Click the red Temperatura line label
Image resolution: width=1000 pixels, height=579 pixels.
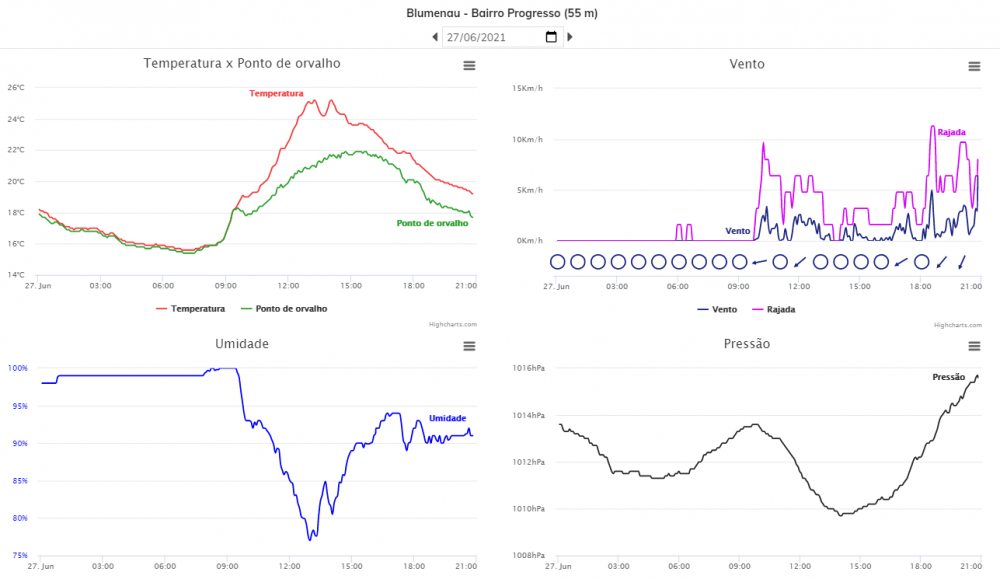click(x=276, y=93)
